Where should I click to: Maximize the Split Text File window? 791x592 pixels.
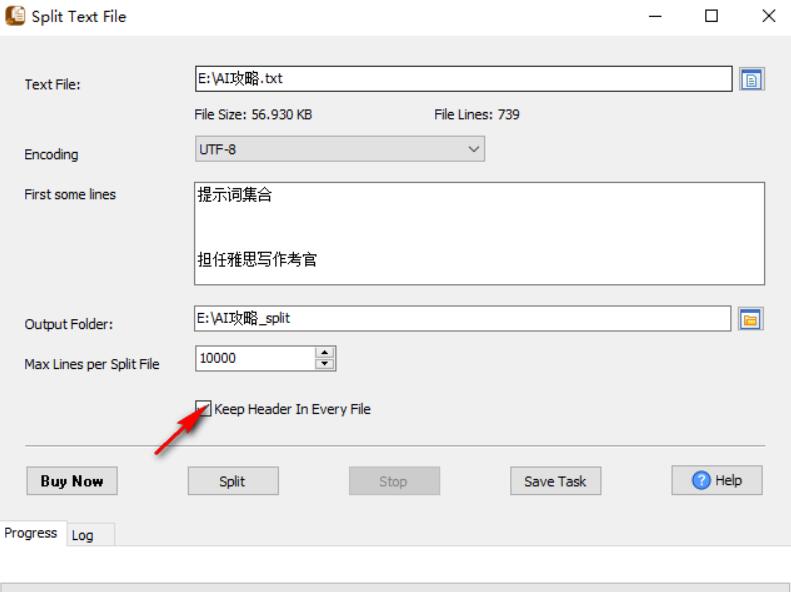[x=711, y=16]
